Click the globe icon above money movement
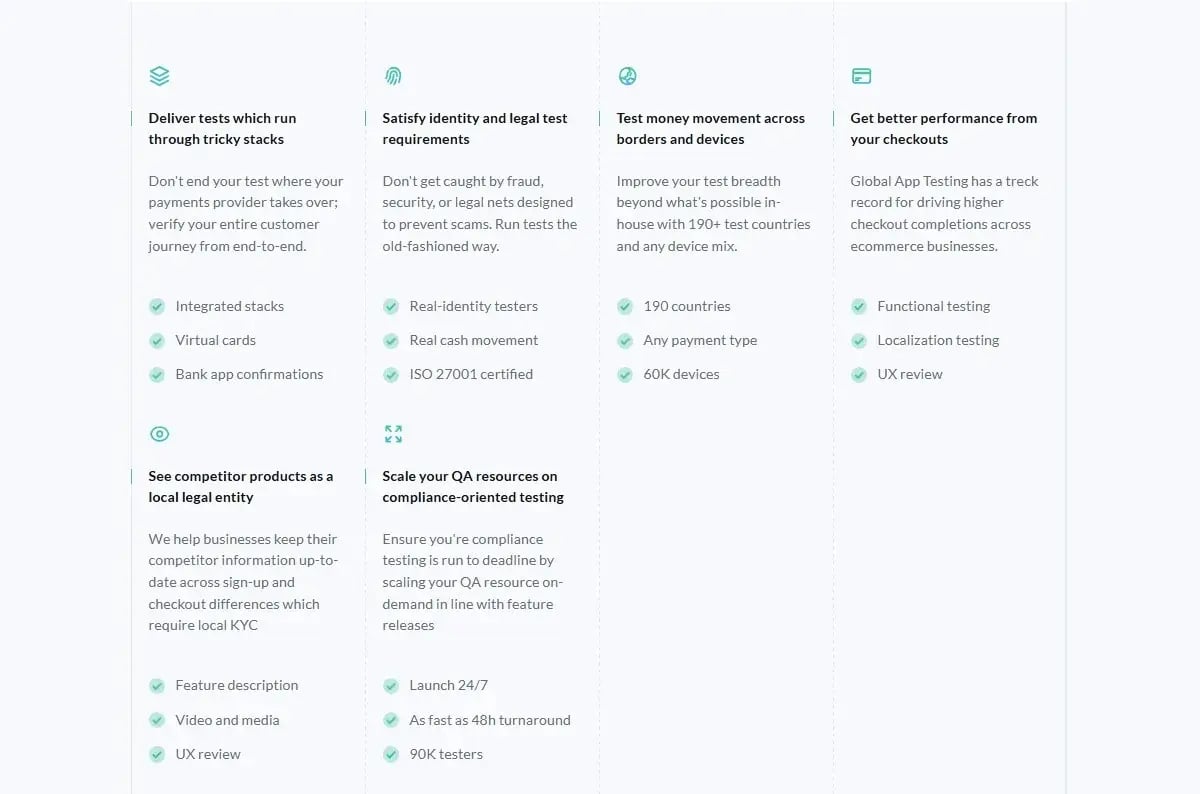 coord(628,76)
